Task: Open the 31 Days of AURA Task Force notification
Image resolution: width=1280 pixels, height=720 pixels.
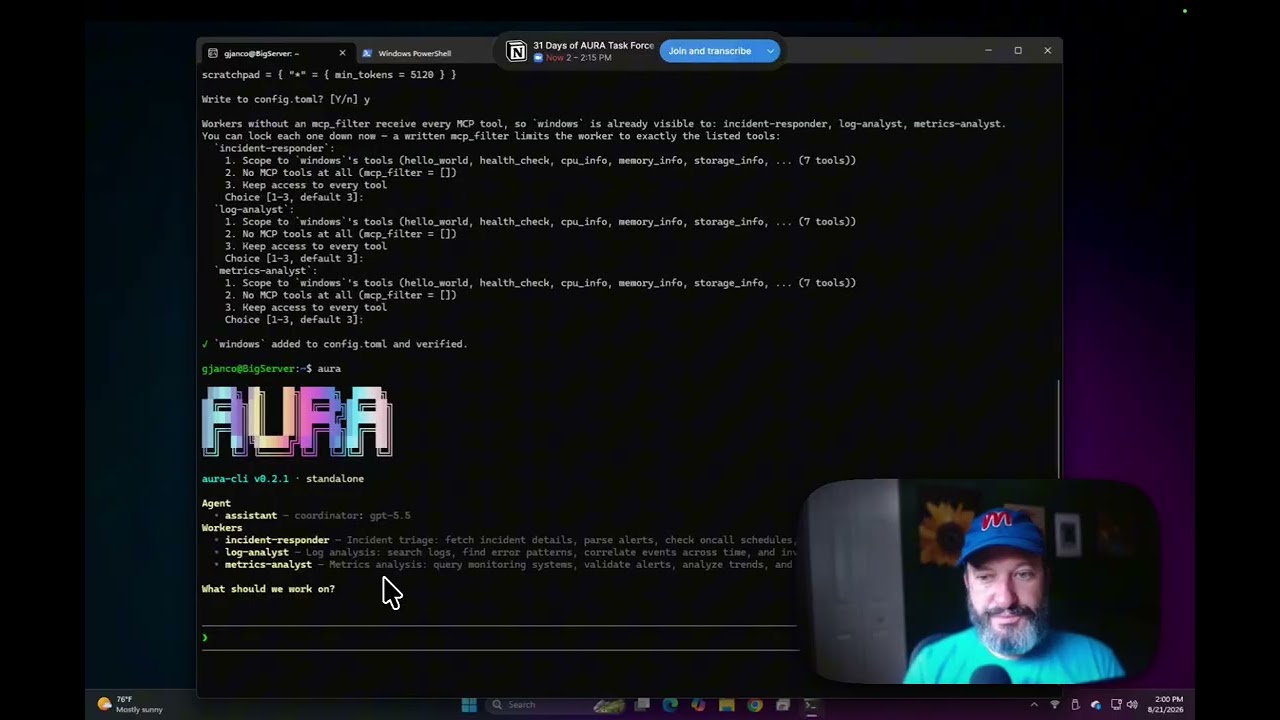Action: pos(593,51)
